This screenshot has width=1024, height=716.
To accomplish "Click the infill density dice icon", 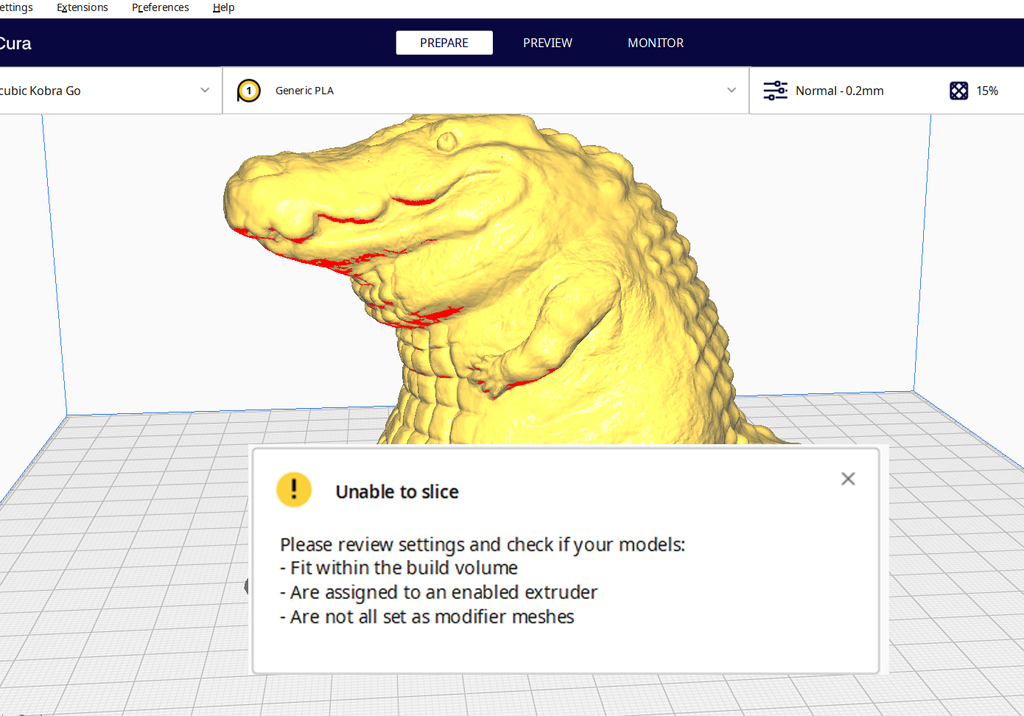I will pyautogui.click(x=960, y=90).
